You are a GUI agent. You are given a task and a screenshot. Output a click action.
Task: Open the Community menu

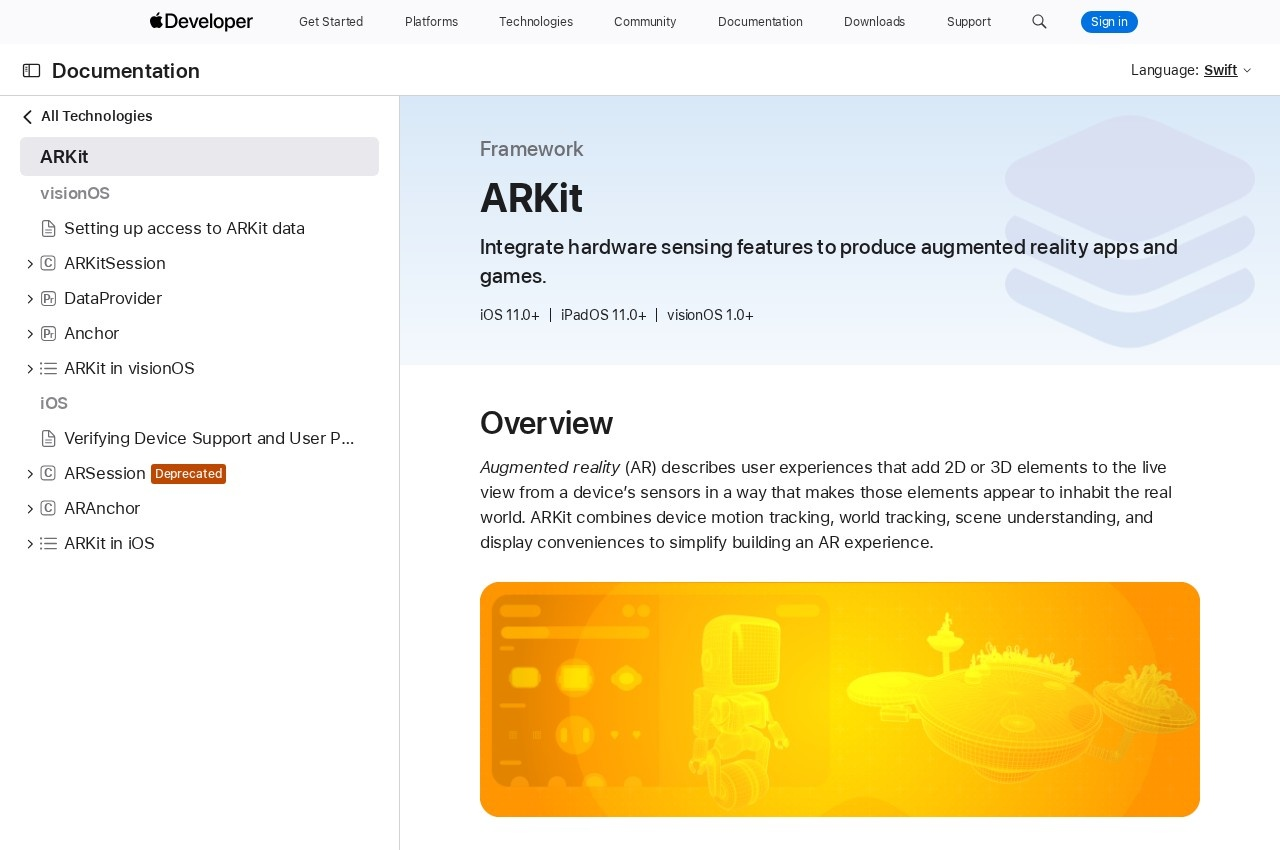point(645,21)
